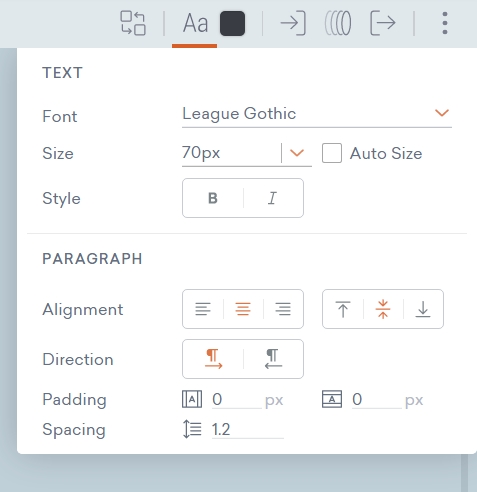Expand the font size dropdown arrow

click(297, 153)
